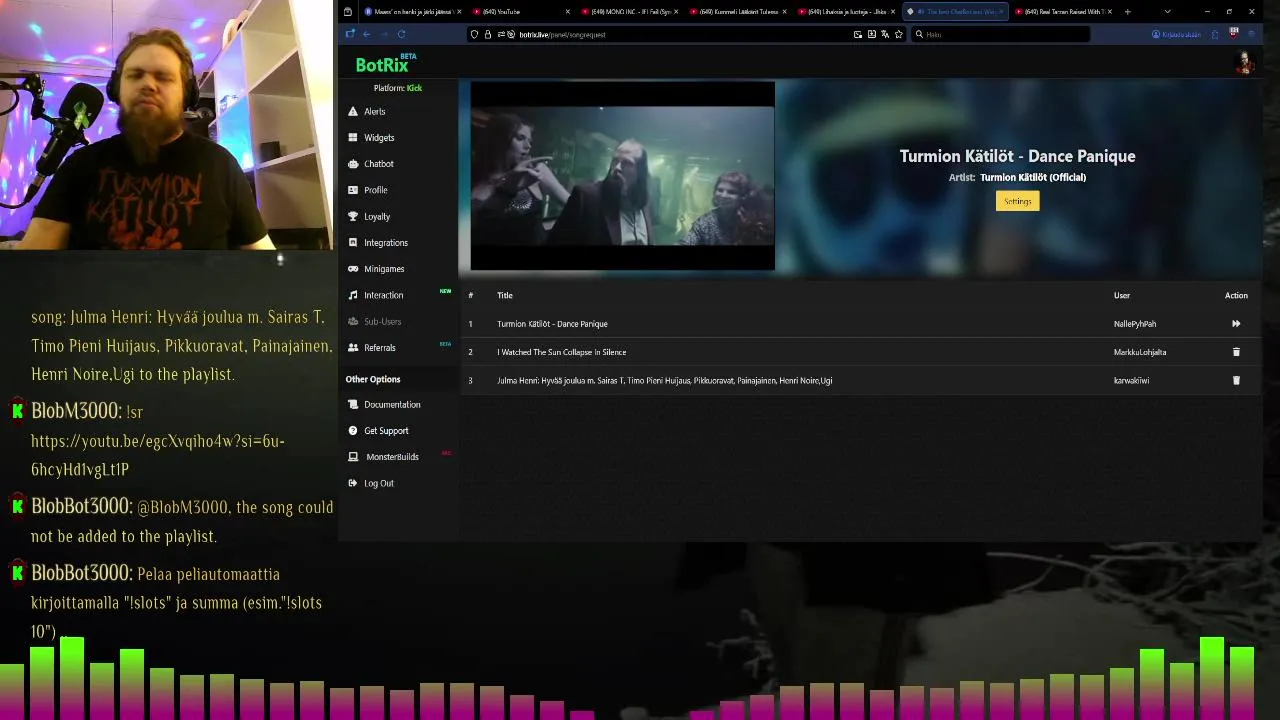Go to Profile in sidebar
This screenshot has height=720, width=1280.
coord(375,190)
